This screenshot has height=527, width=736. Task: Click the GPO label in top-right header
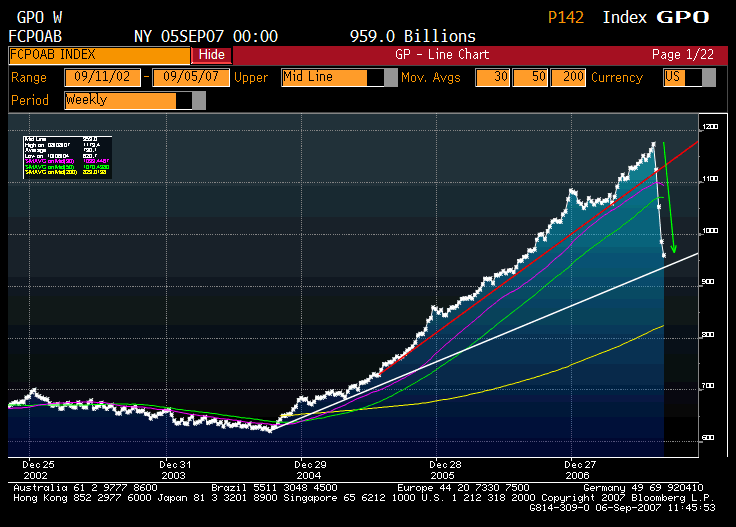click(682, 17)
